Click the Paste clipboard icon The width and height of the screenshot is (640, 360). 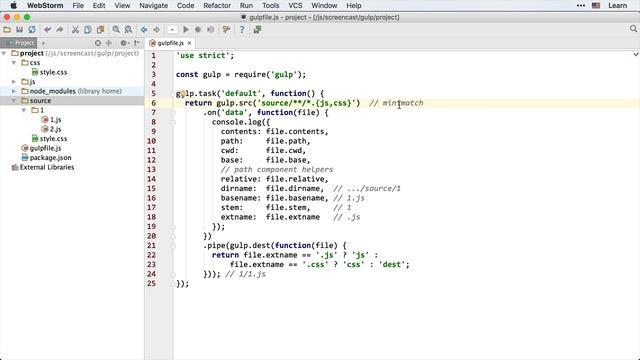[100, 29]
